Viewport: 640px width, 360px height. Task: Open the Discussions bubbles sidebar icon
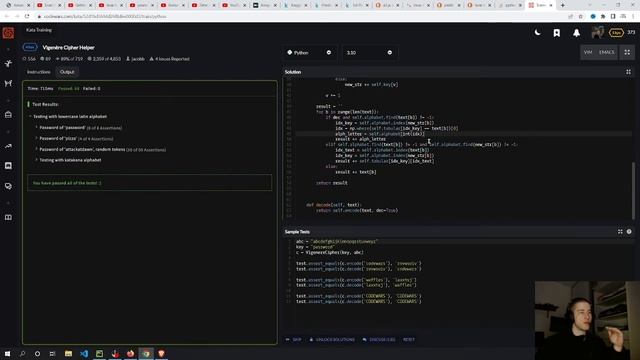pyautogui.click(x=8, y=186)
